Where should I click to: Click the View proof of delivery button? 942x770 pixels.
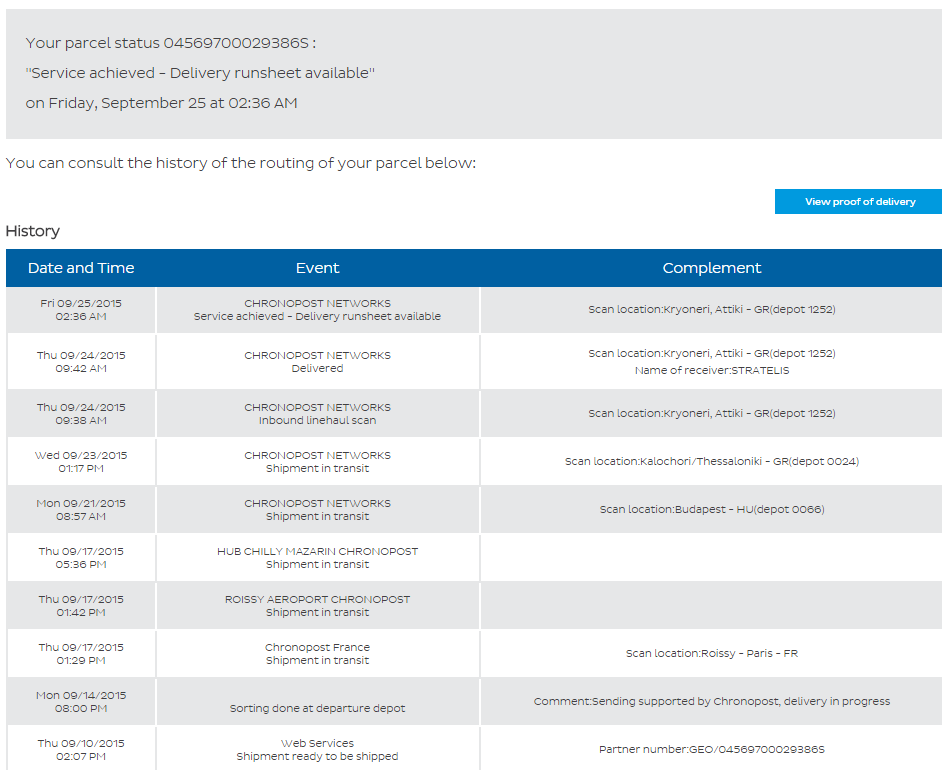point(859,201)
